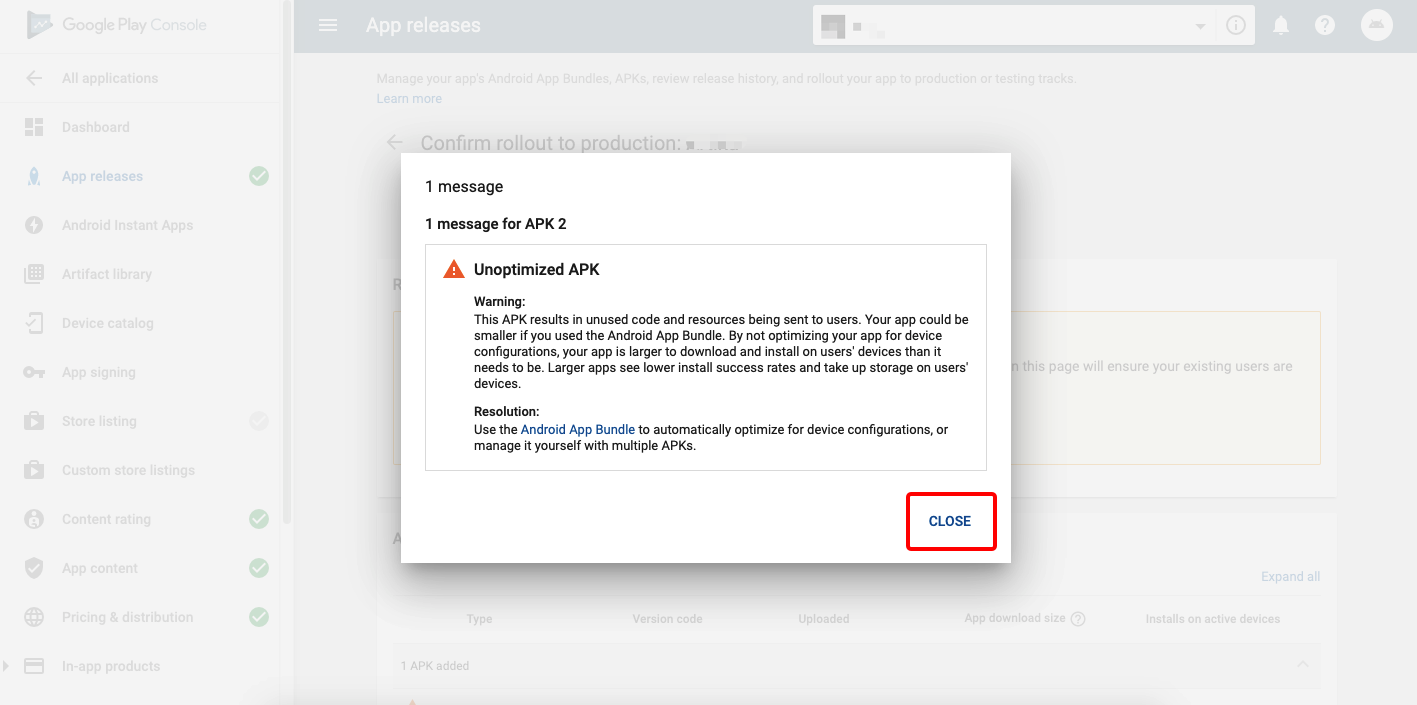
Task: Open the notifications bell
Action: [1281, 26]
